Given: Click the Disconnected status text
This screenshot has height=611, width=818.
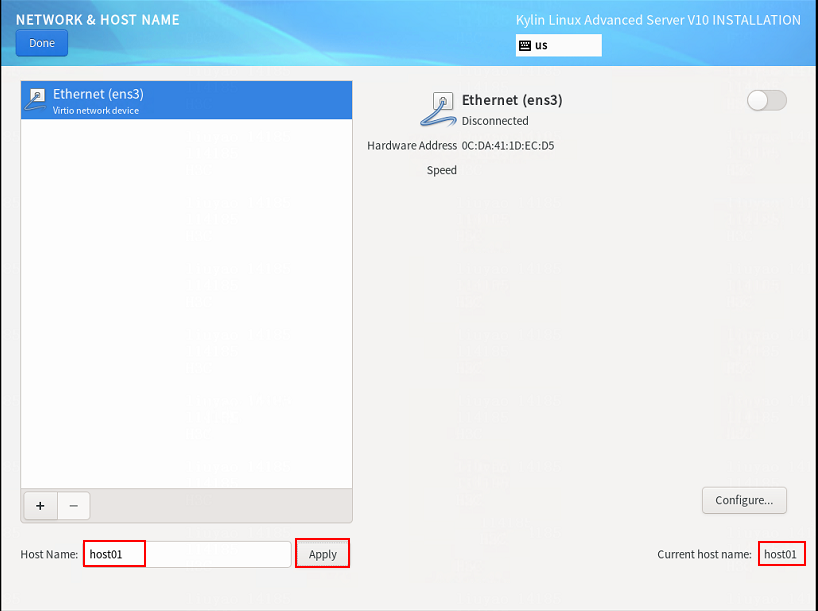Looking at the screenshot, I should tap(495, 121).
